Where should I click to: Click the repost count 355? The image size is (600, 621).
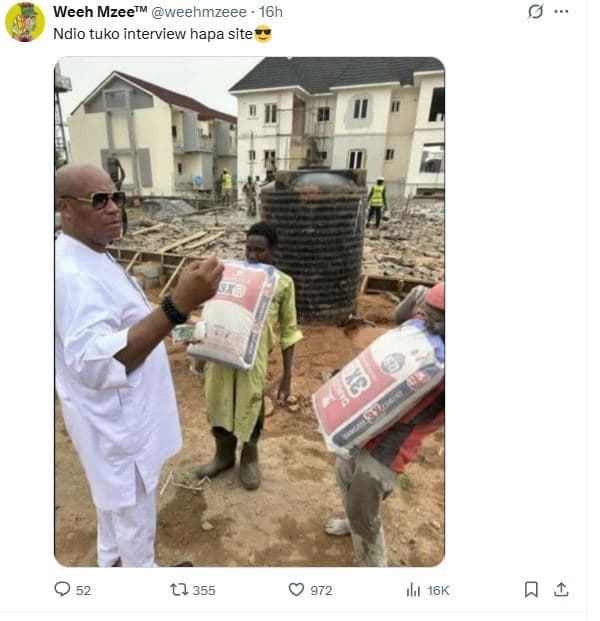(x=204, y=591)
